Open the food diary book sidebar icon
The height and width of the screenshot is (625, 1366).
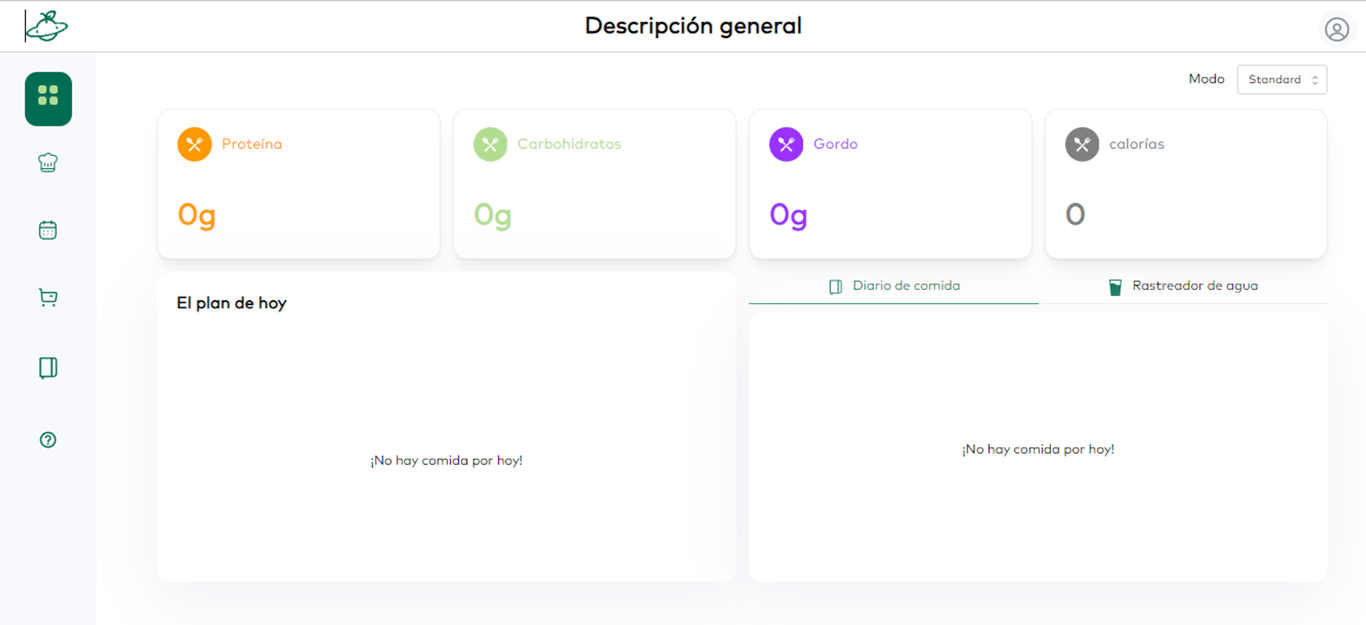[48, 368]
